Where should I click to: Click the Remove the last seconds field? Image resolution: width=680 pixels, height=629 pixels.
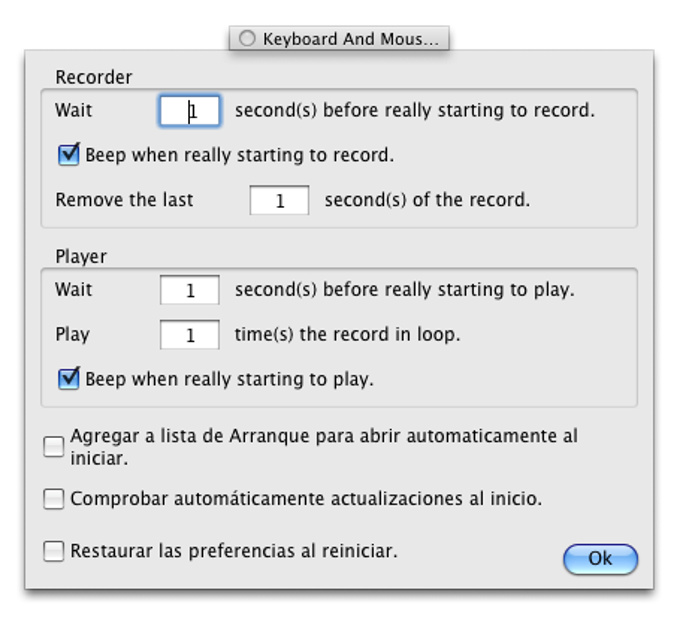[x=279, y=201]
